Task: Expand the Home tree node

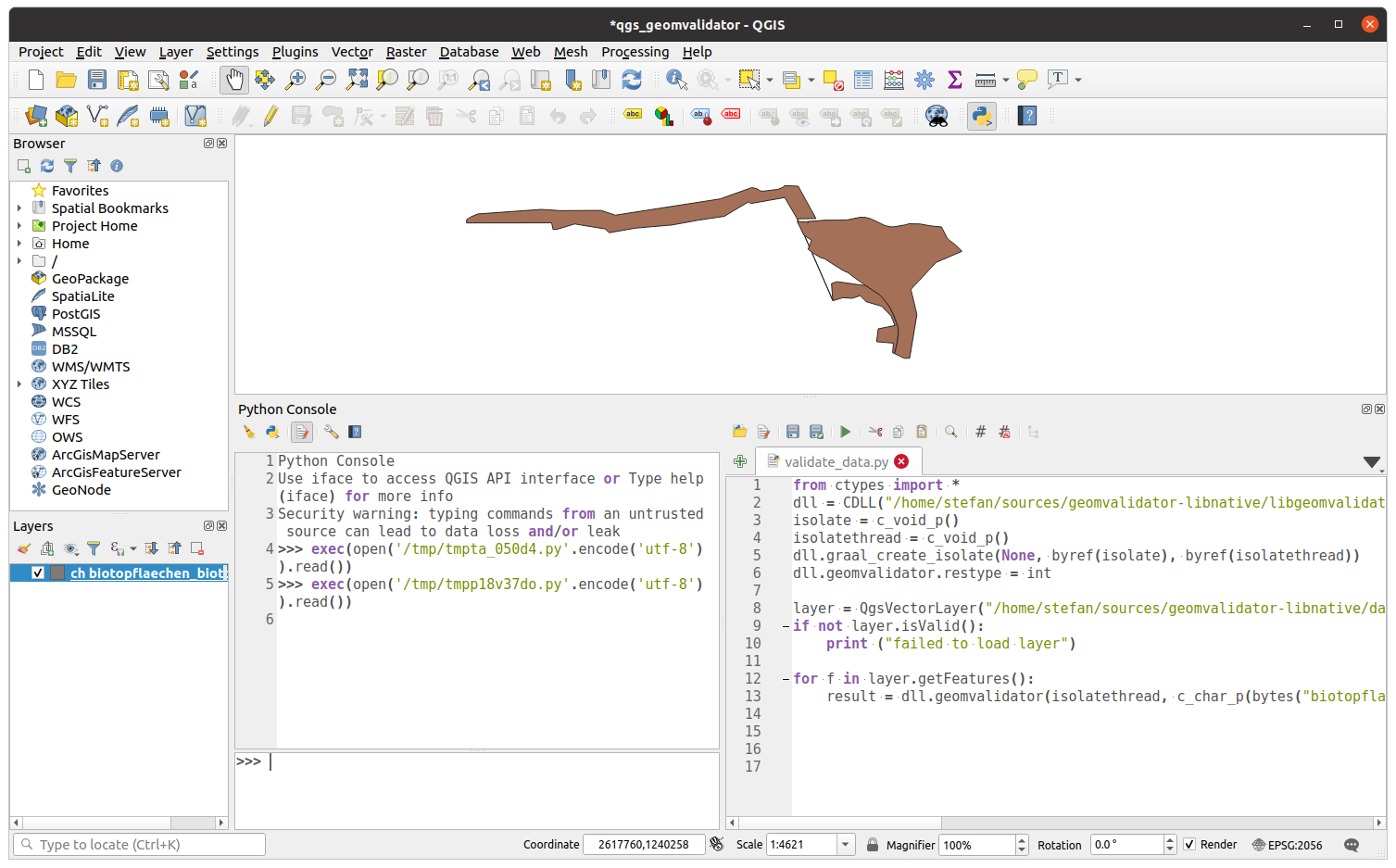Action: (x=19, y=244)
